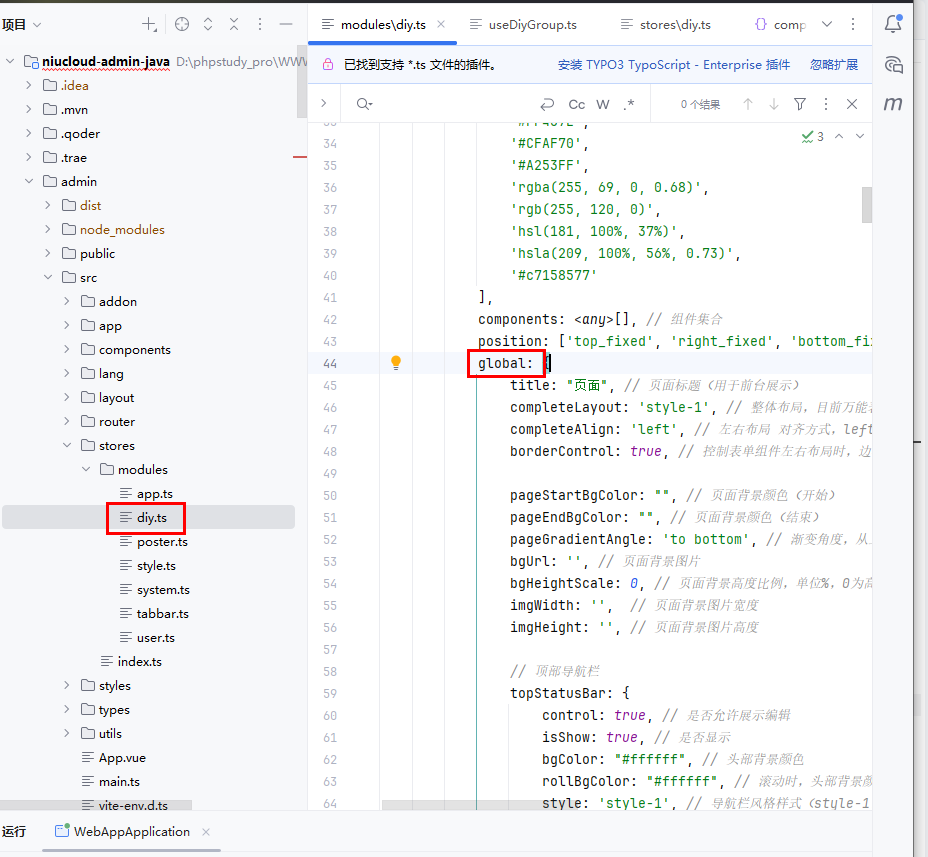Open the Maven tool window icon

coord(893,103)
